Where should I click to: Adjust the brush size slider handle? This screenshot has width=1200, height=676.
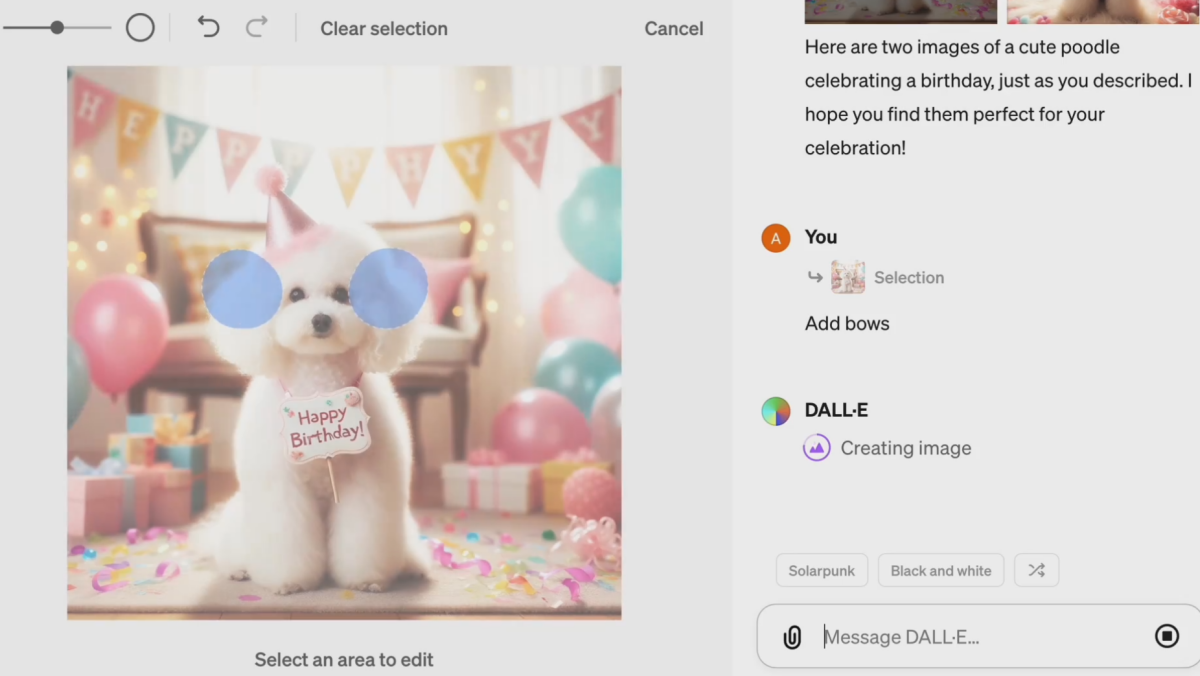pos(57,28)
